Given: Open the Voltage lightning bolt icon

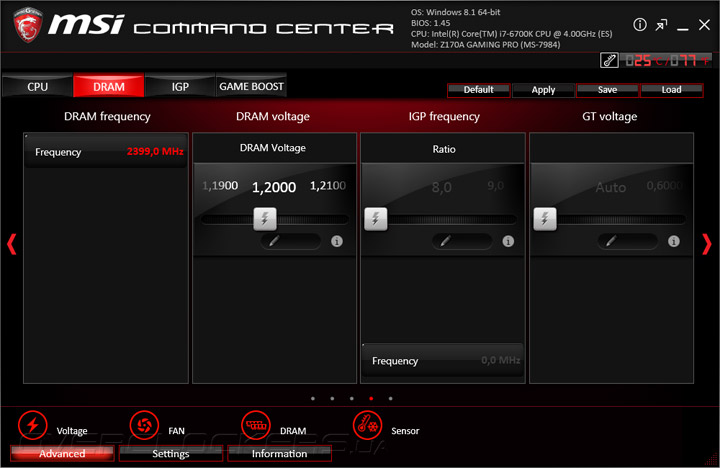Looking at the screenshot, I should (x=33, y=425).
